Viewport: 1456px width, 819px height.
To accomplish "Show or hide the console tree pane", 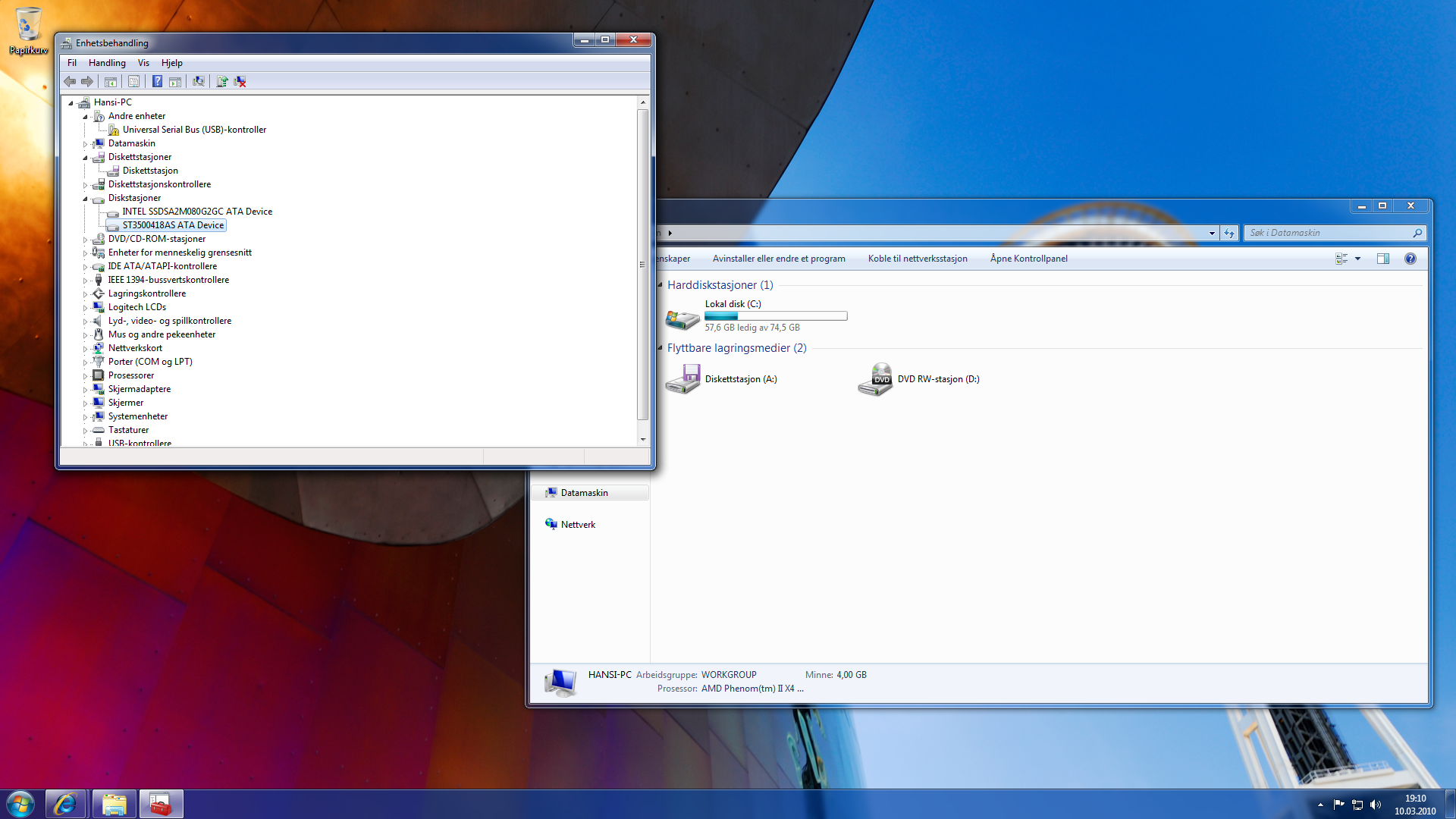I will click(x=111, y=81).
